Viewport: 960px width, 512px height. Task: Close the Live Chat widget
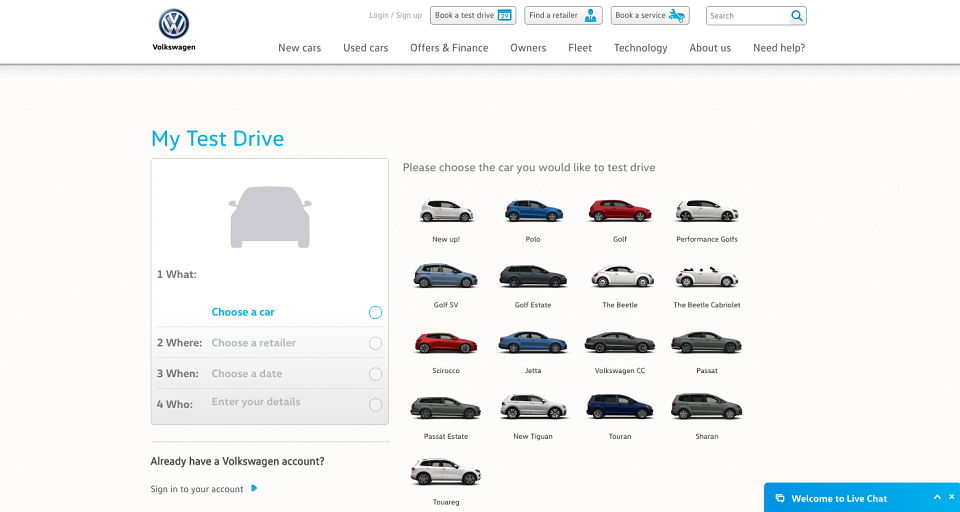[951, 497]
